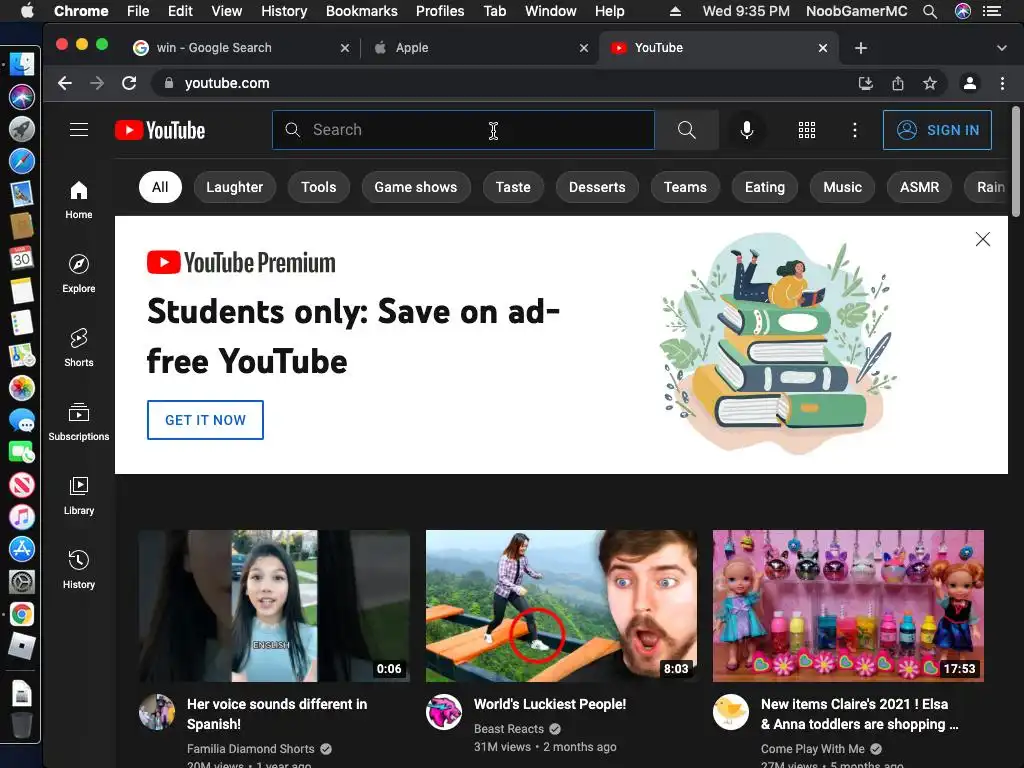Click the YouTube logo
This screenshot has width=1024, height=768.
pos(160,130)
